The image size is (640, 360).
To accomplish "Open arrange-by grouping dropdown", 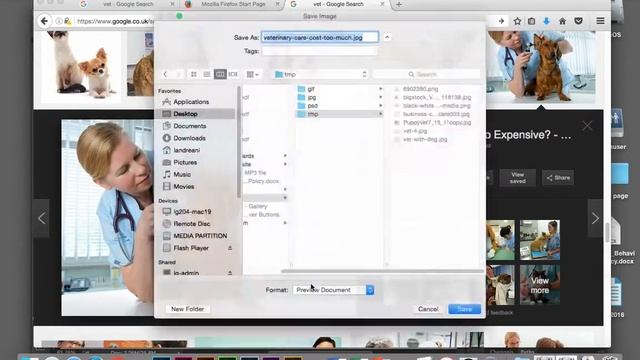I will point(252,74).
